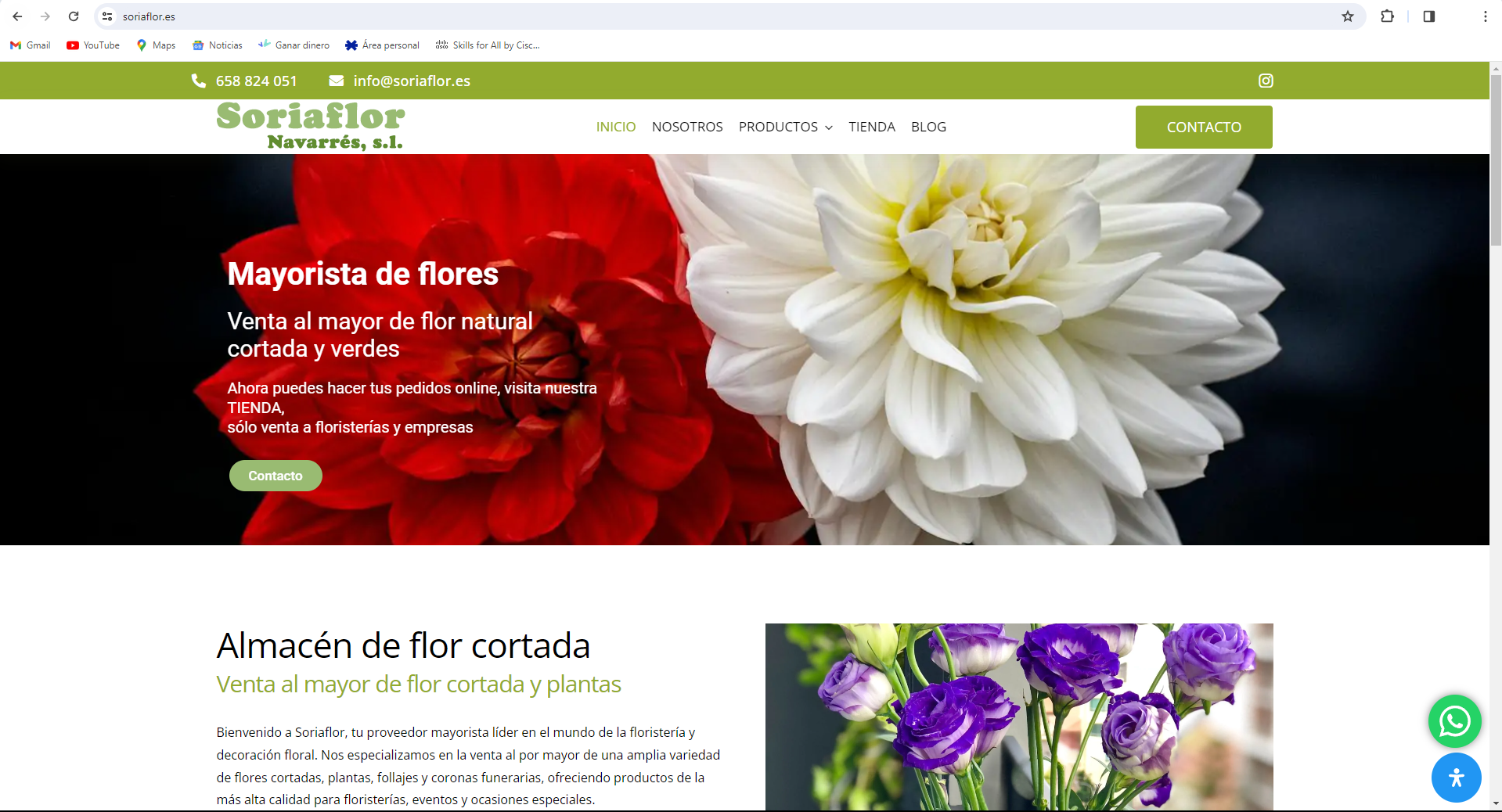
Task: Open Soriaflor's Instagram icon
Action: pyautogui.click(x=1266, y=81)
